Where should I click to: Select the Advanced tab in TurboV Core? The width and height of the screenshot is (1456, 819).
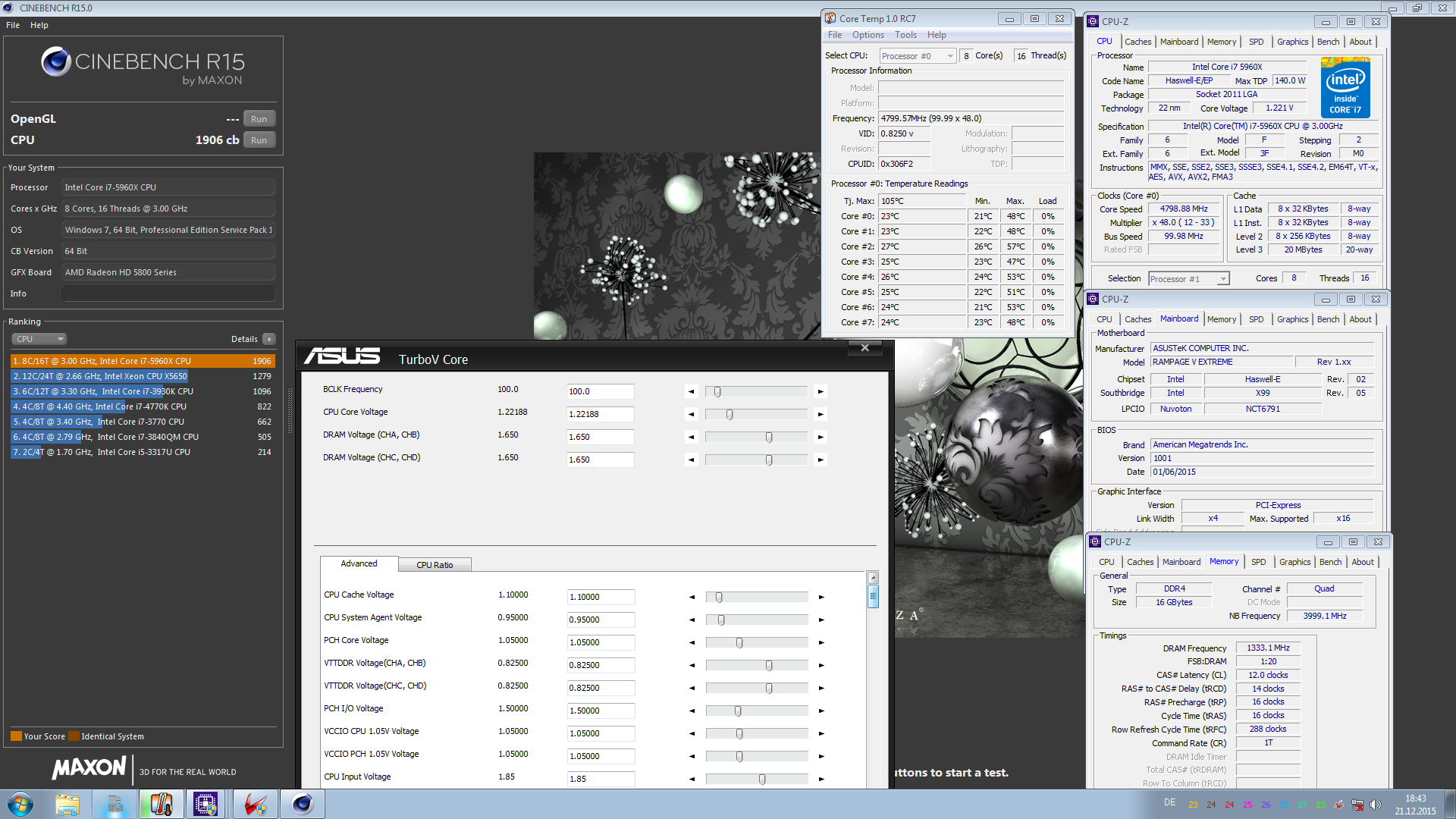point(359,563)
